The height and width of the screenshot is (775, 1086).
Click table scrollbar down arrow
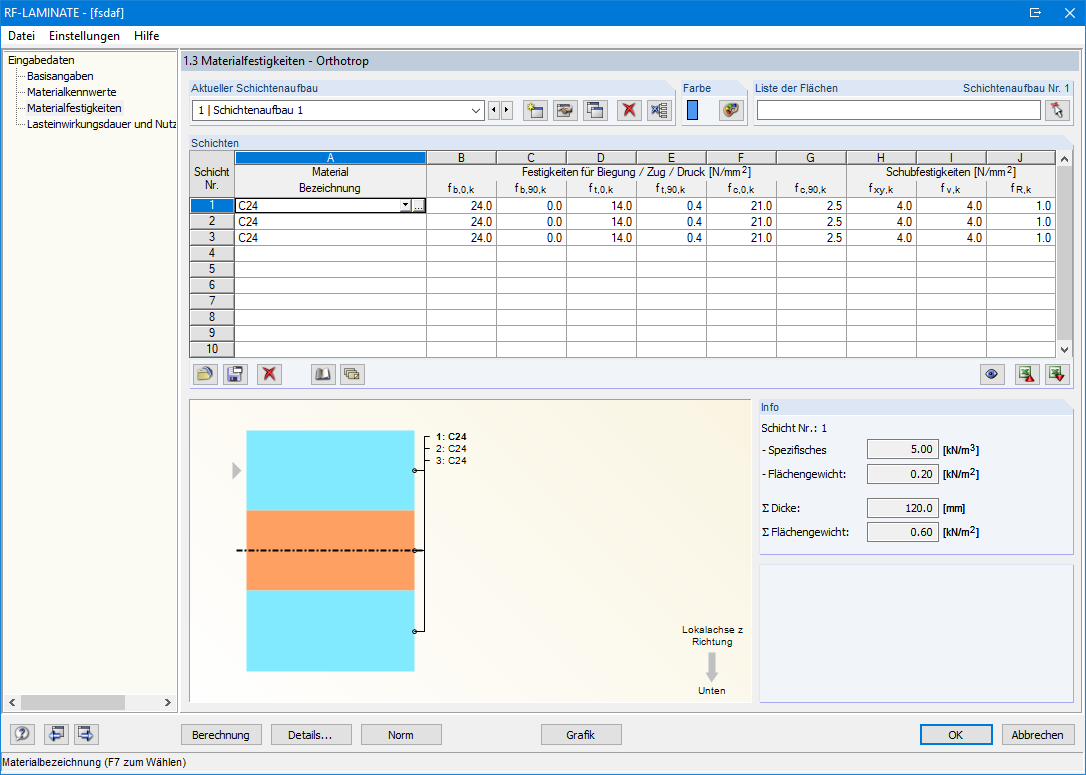(x=1065, y=350)
